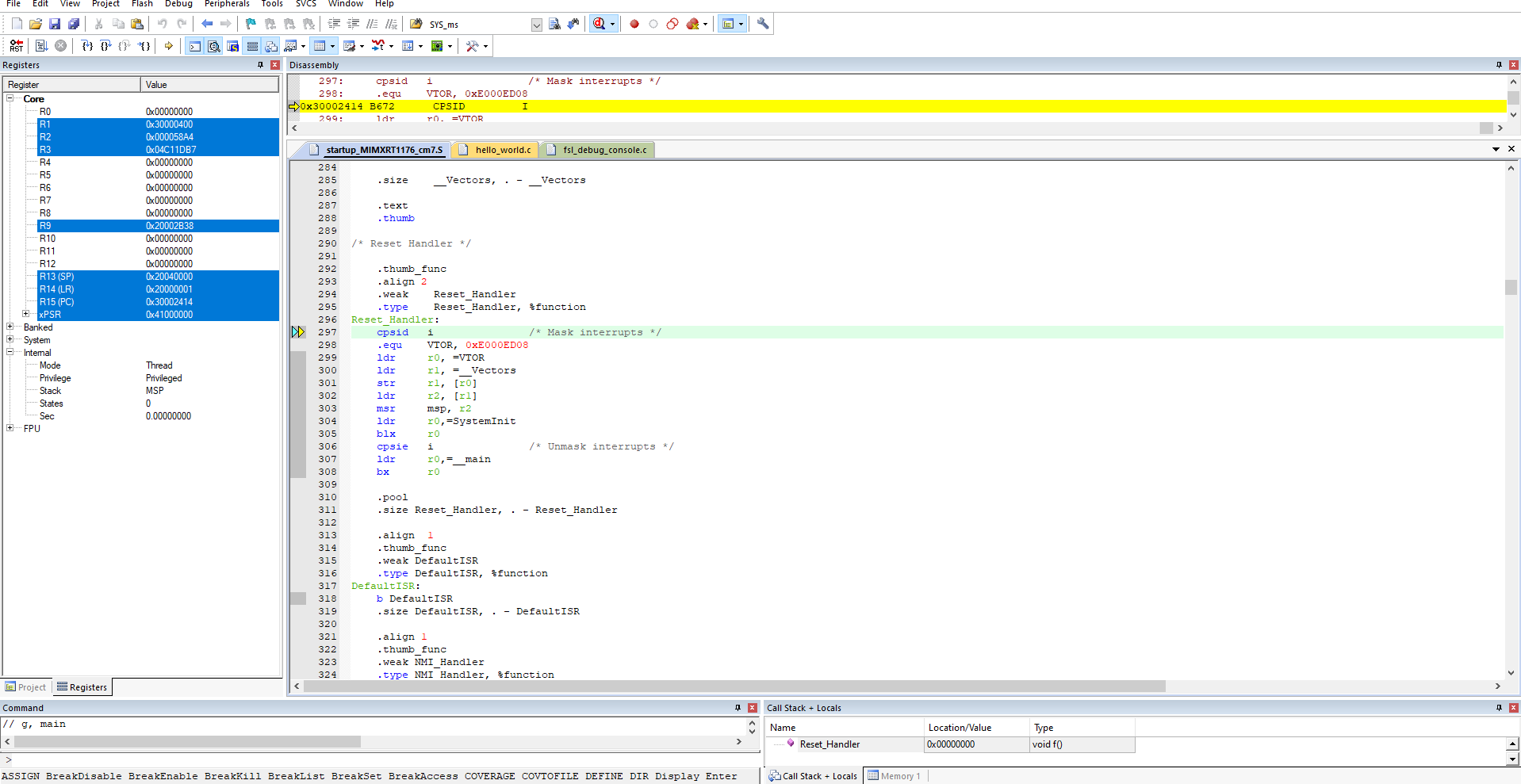
Task: Toggle the Disassembly Window button
Action: point(214,46)
